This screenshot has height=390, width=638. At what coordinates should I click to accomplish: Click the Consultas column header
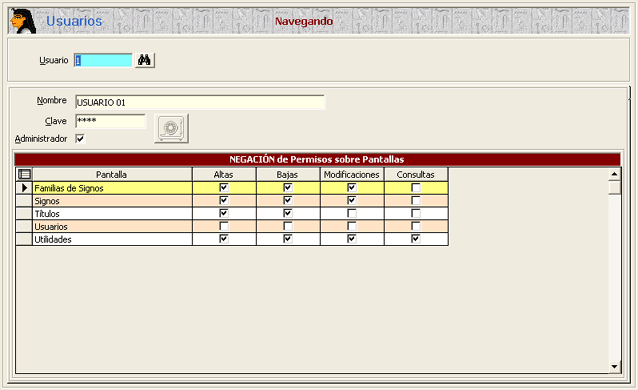click(x=416, y=175)
